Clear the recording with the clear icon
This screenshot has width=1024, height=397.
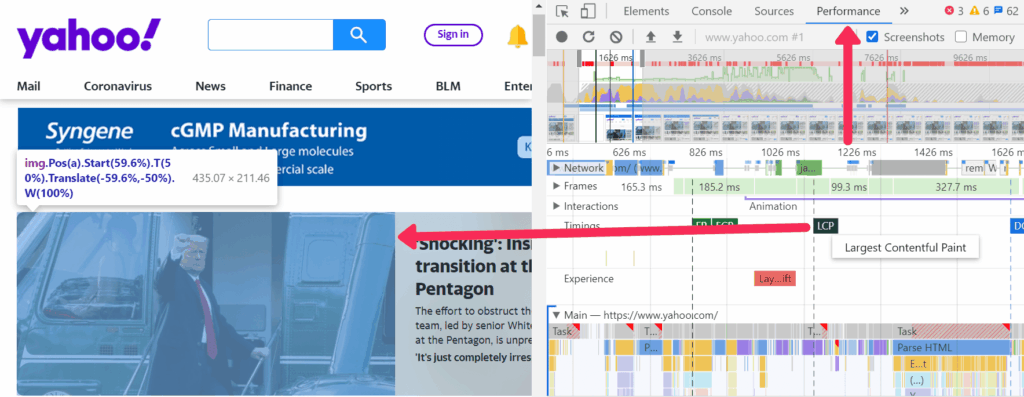(x=616, y=37)
